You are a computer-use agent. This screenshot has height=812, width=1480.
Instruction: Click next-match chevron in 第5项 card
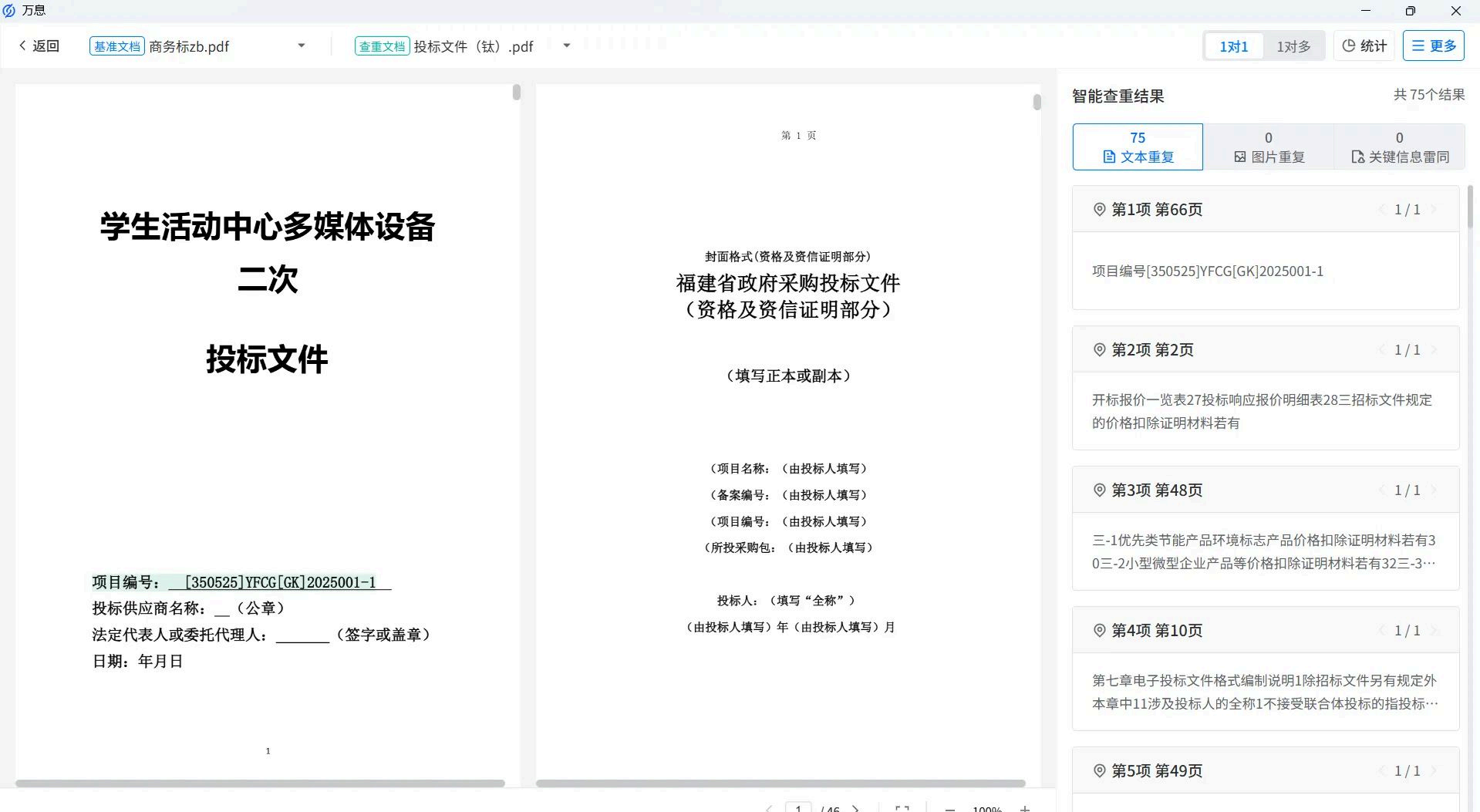1434,771
